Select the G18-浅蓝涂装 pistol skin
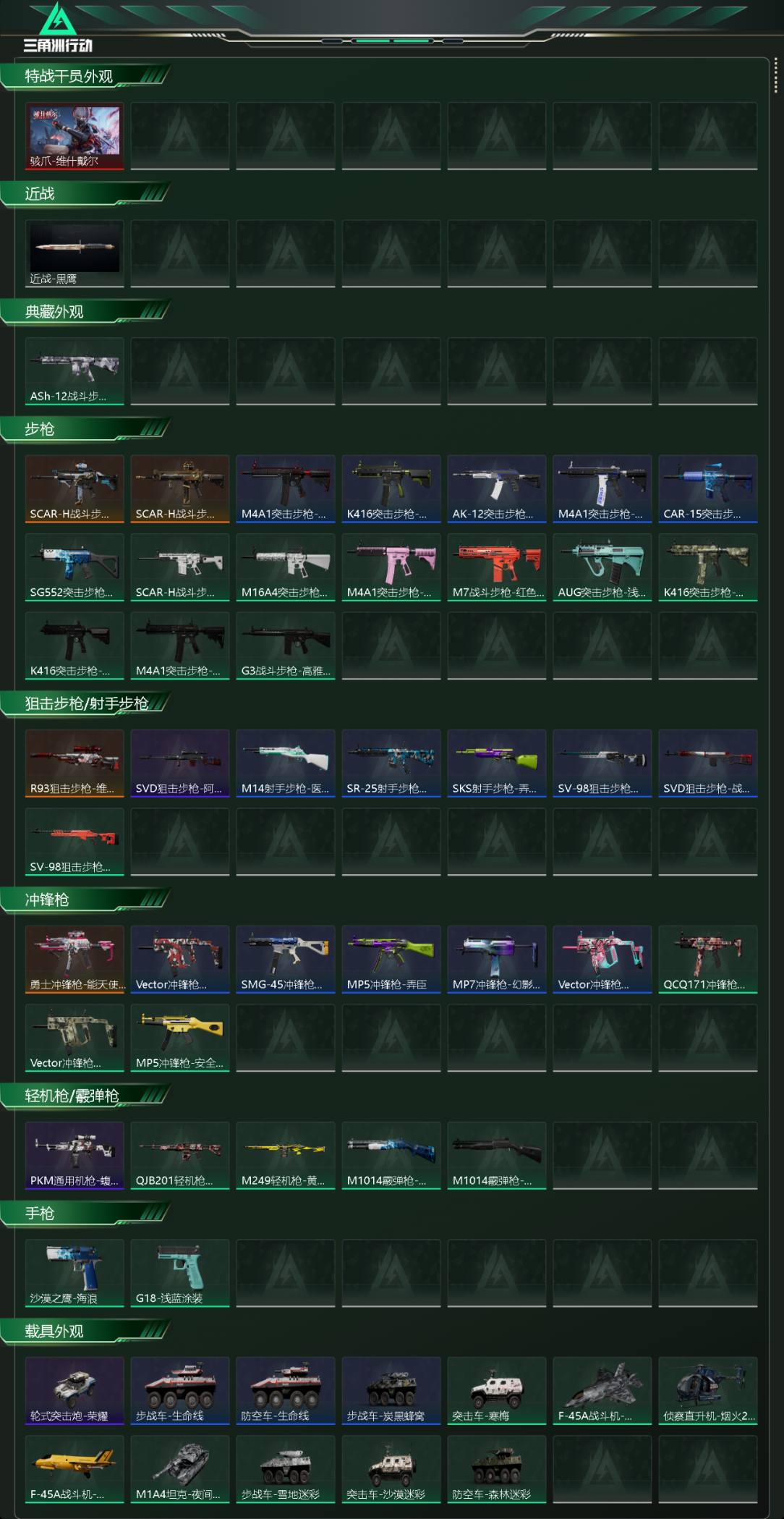This screenshot has width=784, height=1519. point(180,1273)
